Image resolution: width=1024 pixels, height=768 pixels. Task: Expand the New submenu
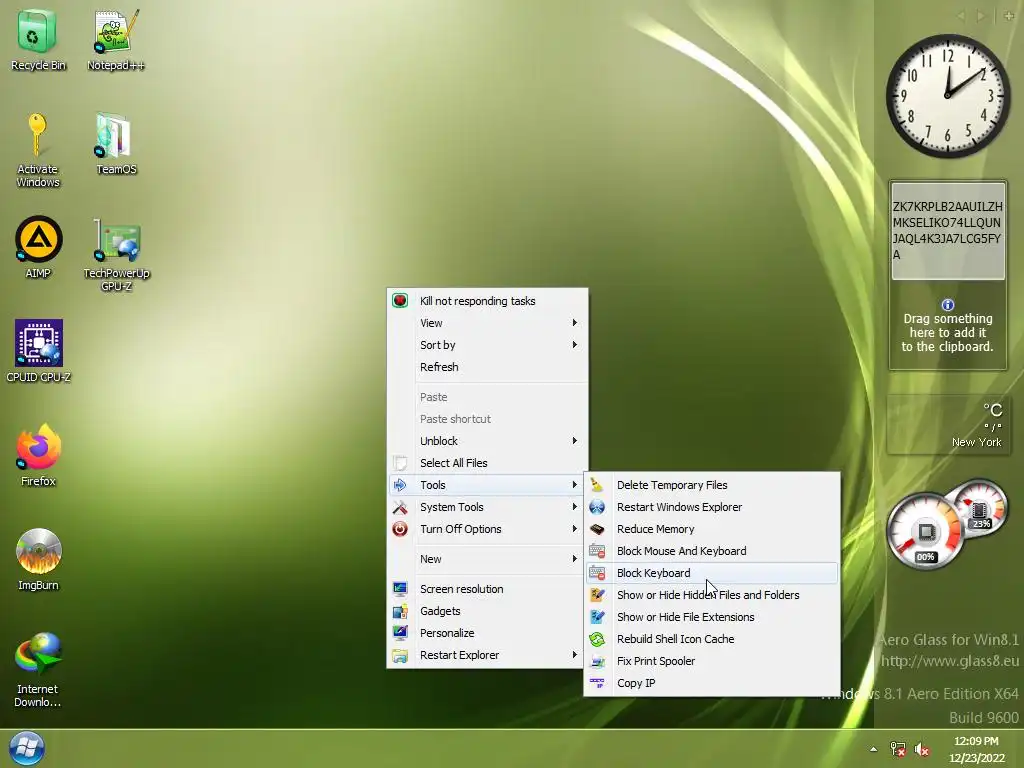(488, 559)
